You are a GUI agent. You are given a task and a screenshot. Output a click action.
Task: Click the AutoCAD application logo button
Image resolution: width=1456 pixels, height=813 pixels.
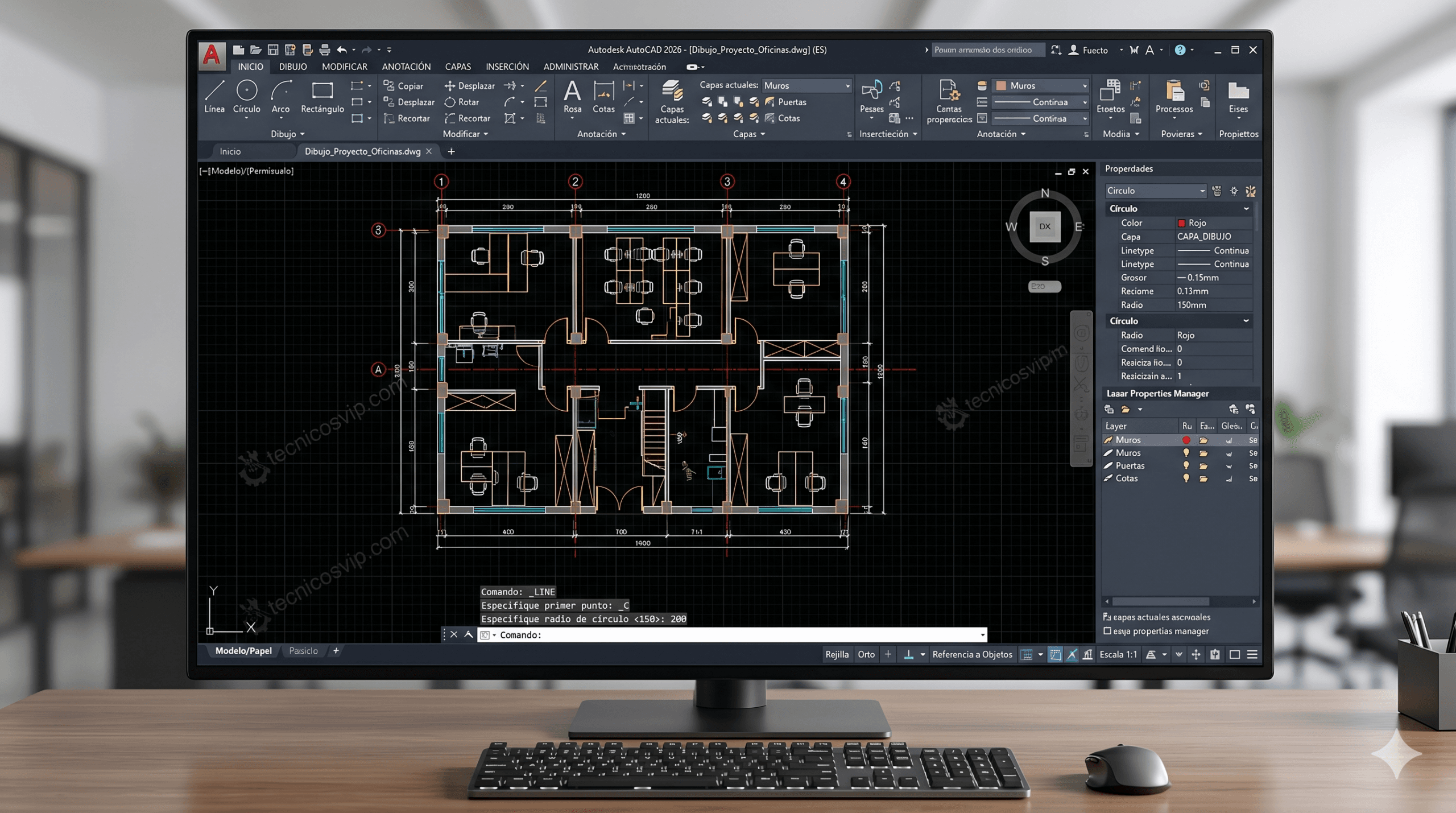click(x=212, y=55)
